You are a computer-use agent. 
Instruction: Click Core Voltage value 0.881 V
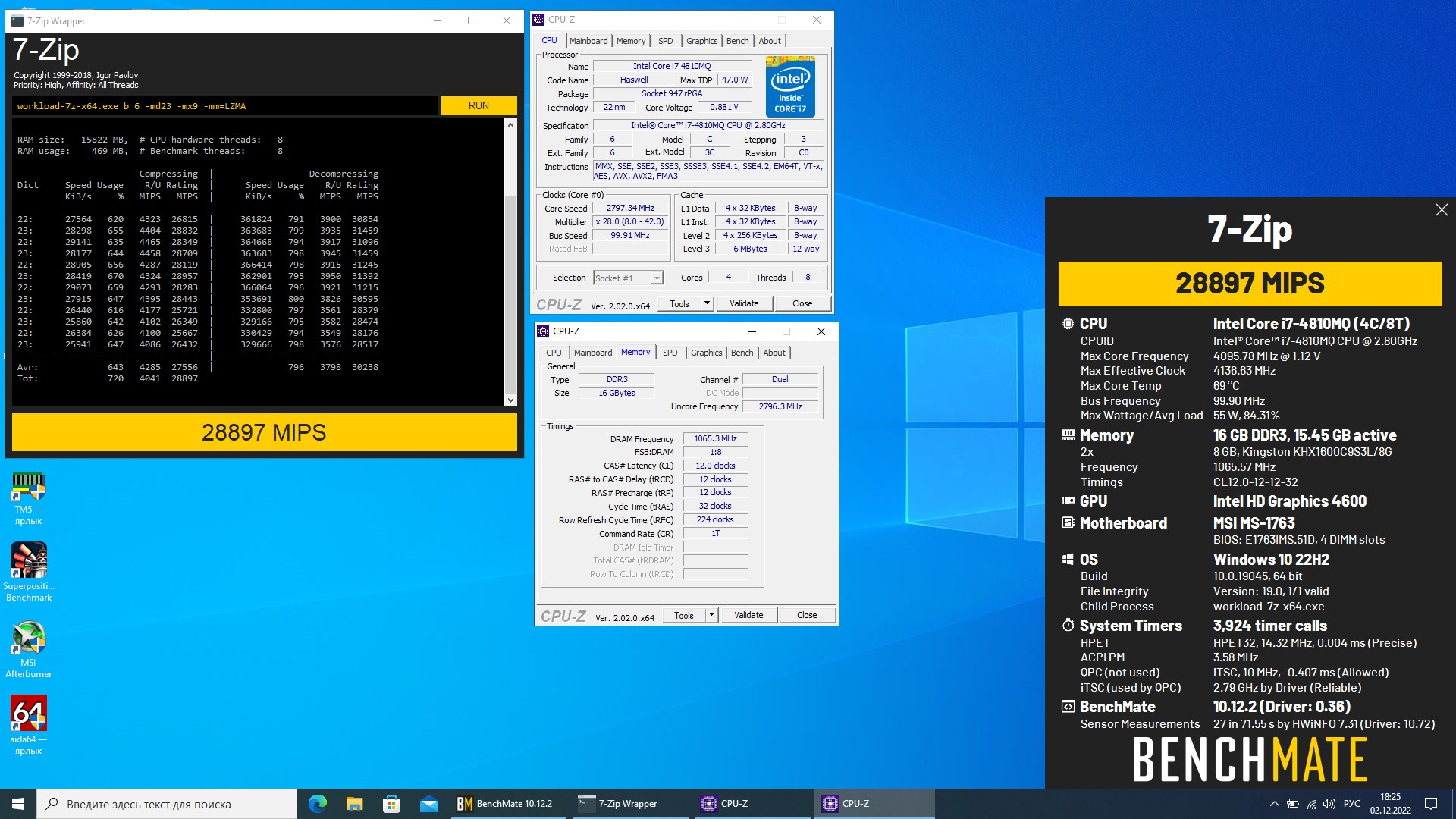[x=724, y=107]
